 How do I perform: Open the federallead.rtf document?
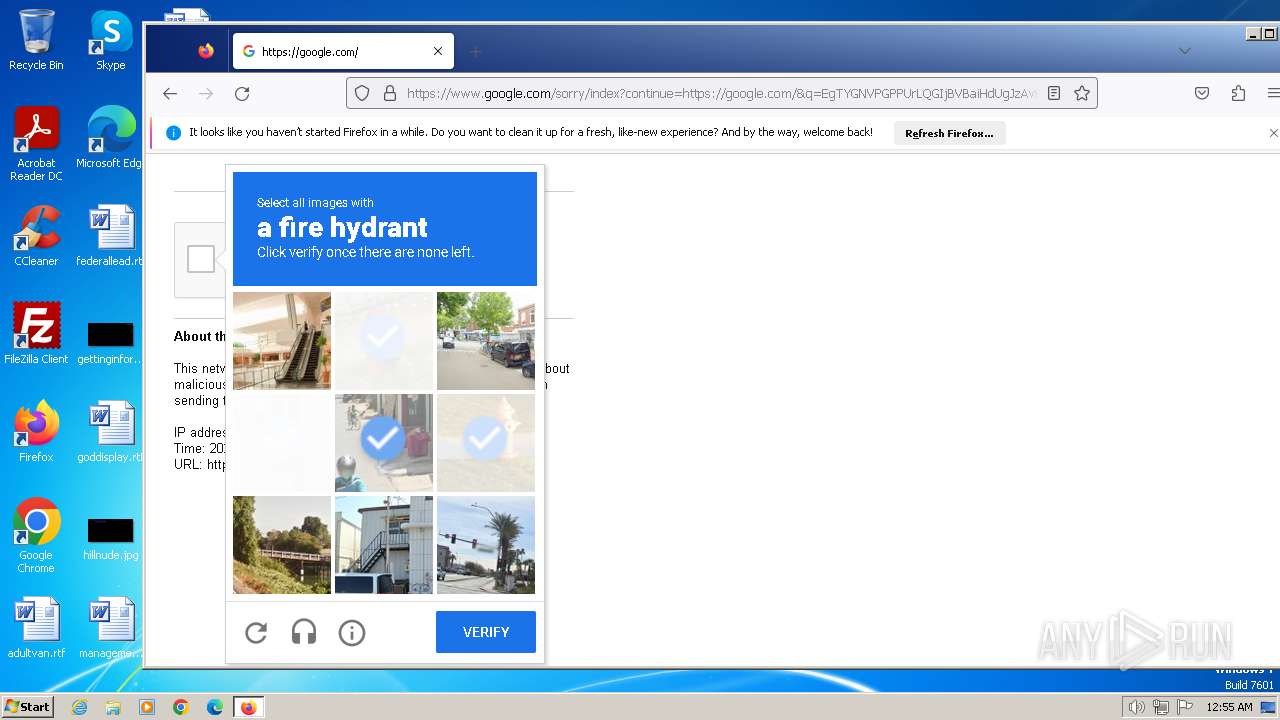[x=110, y=236]
